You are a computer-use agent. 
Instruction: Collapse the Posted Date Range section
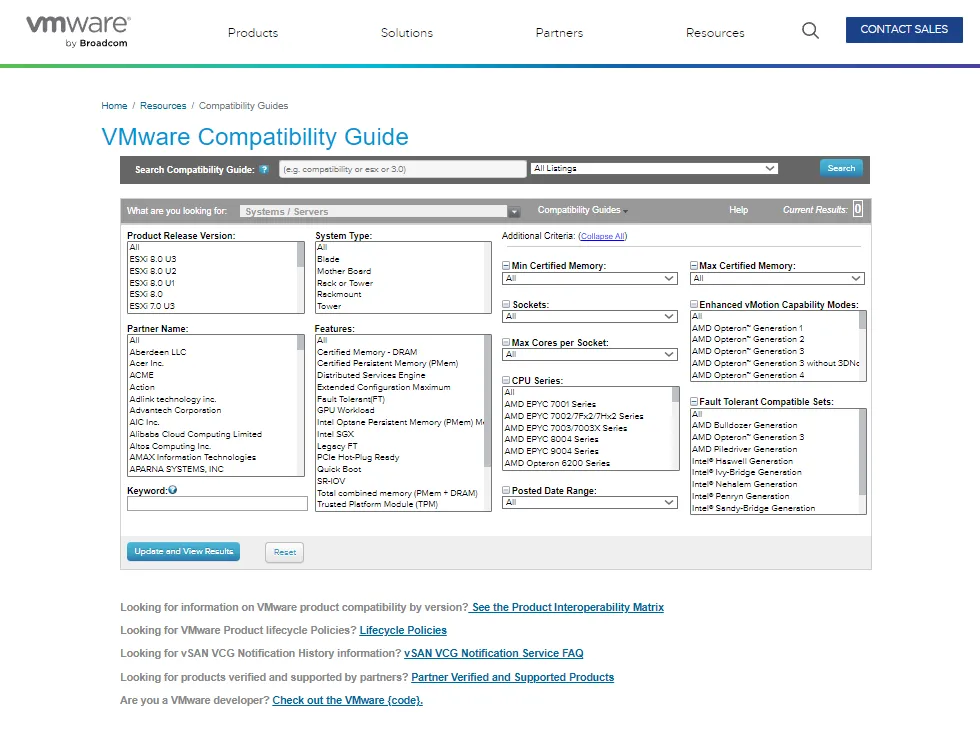click(x=506, y=491)
